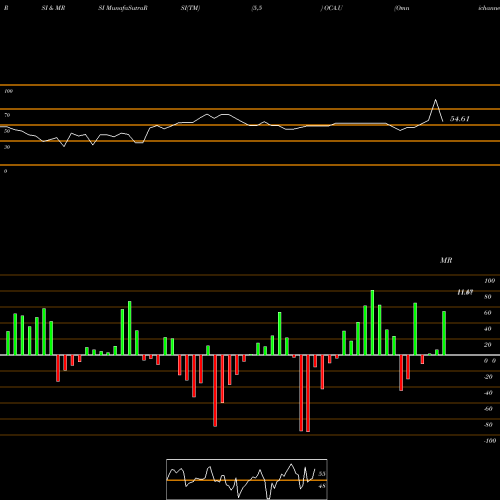Select the MR current value near 80 line
The height and width of the screenshot is (500, 500).
point(465,292)
